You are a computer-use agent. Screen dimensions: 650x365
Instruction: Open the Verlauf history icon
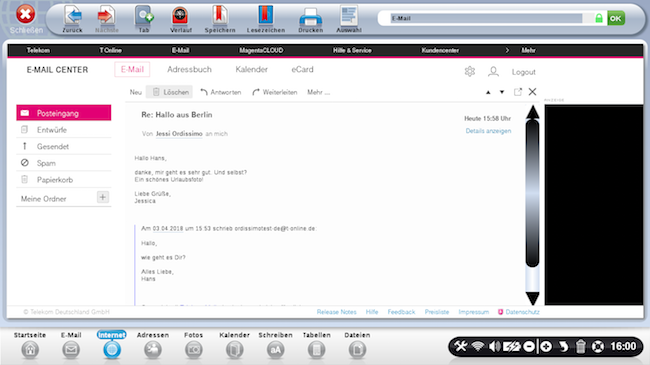181,16
